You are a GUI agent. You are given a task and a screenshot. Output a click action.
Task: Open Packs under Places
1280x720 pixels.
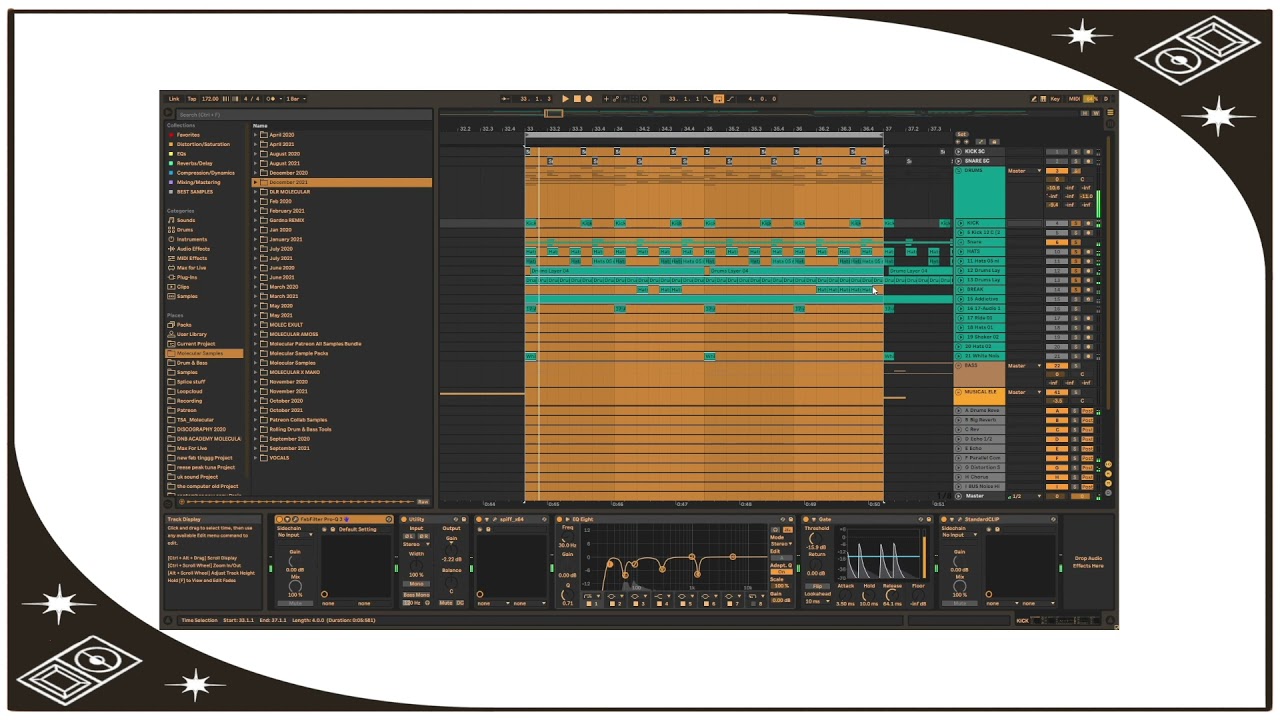184,325
